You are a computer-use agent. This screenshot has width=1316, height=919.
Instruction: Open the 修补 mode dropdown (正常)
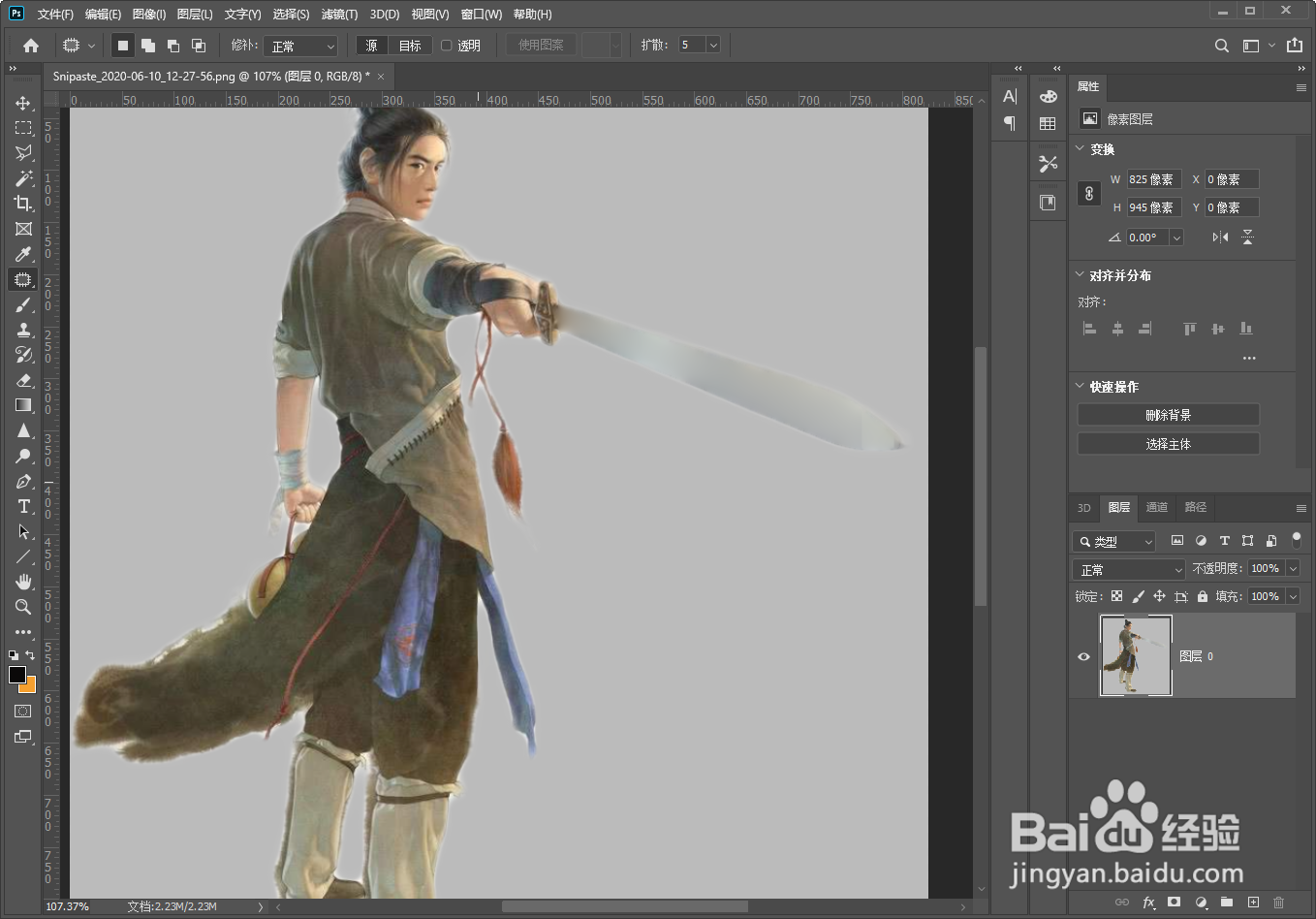point(301,46)
